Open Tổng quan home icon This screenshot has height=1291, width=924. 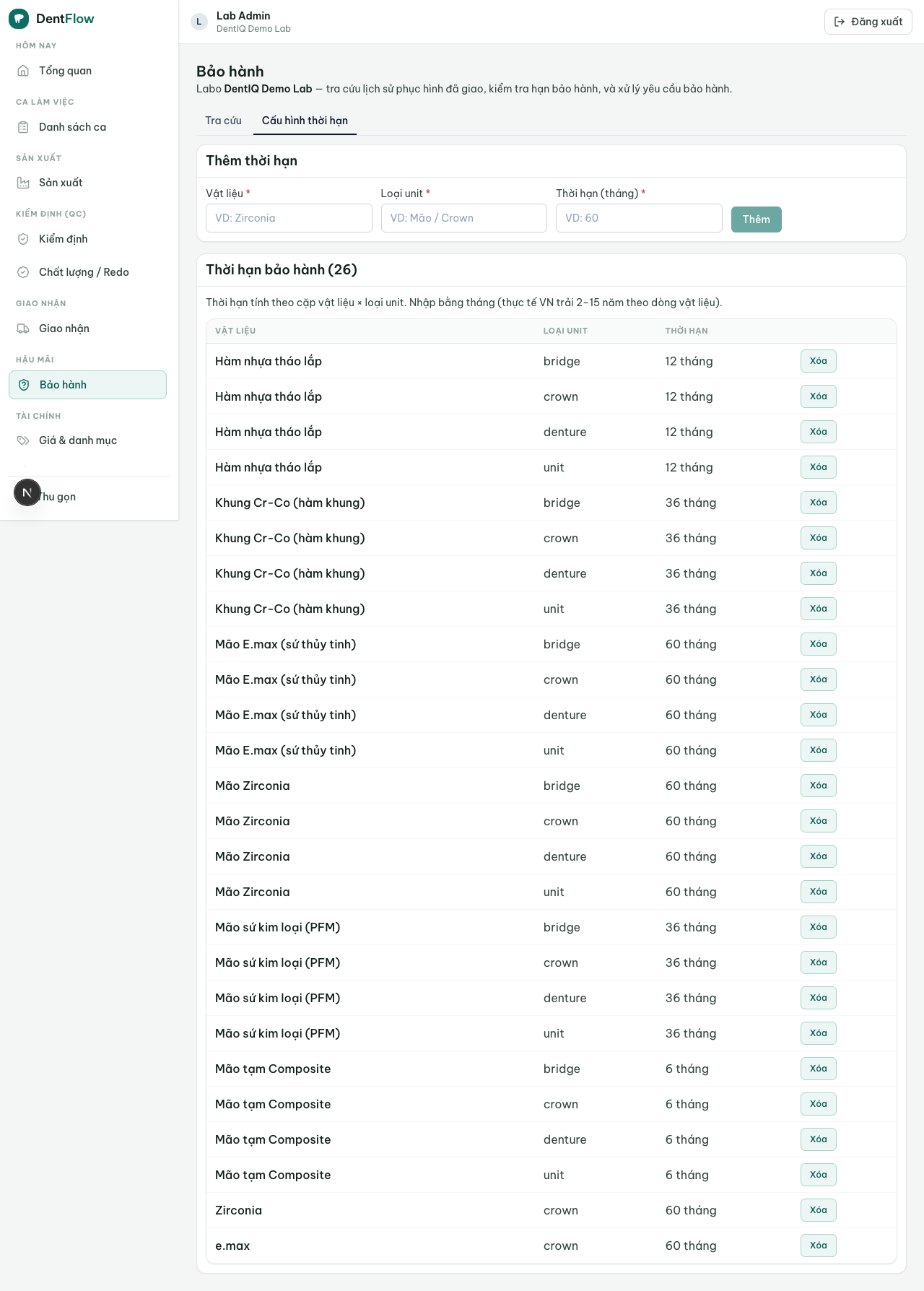(x=23, y=71)
